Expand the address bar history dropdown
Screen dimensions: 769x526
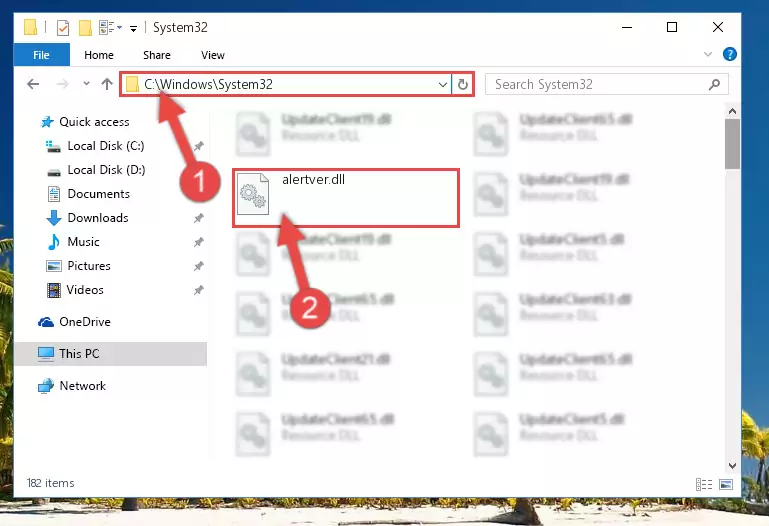coord(442,85)
